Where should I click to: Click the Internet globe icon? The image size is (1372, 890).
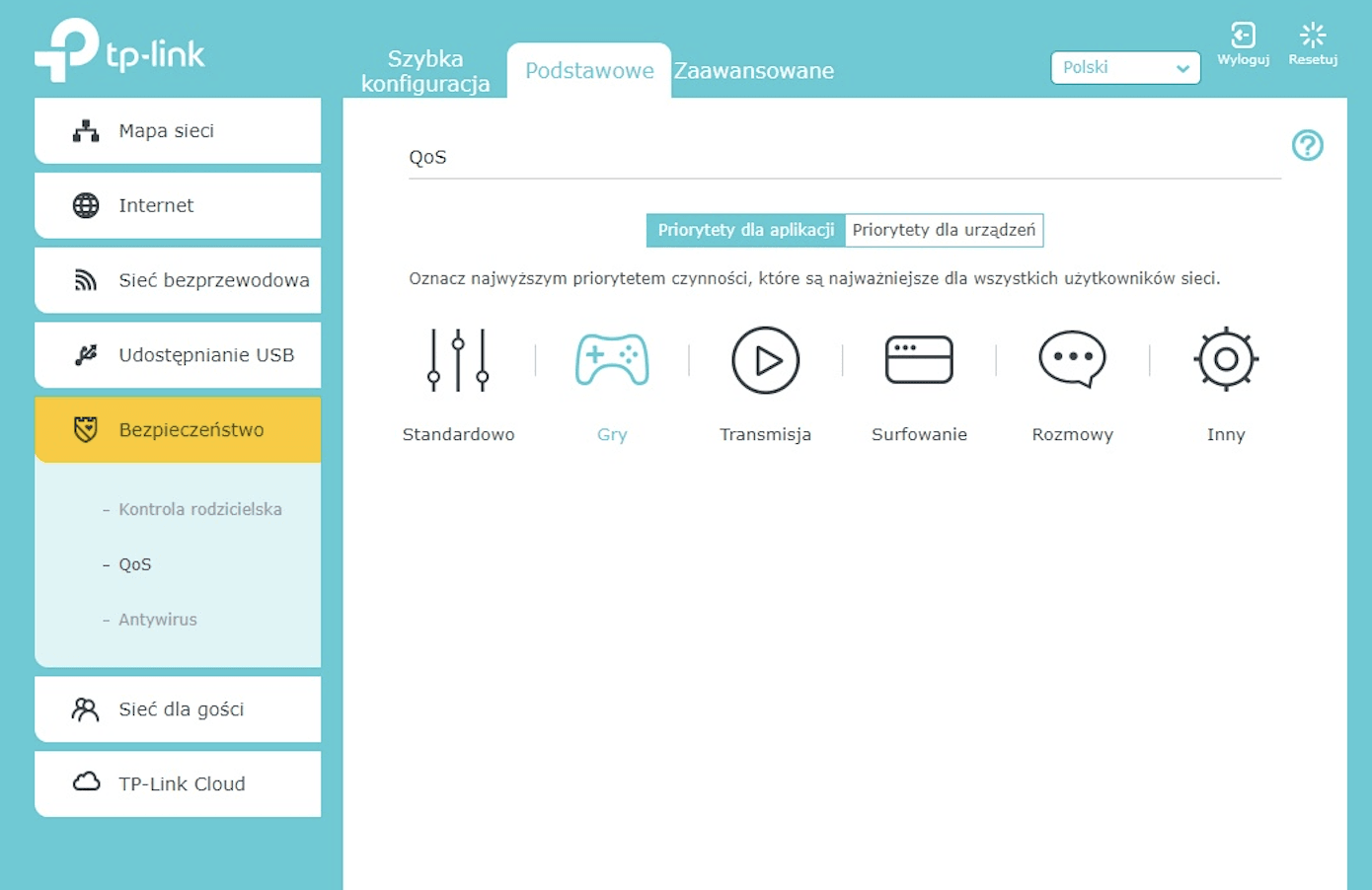point(86,205)
